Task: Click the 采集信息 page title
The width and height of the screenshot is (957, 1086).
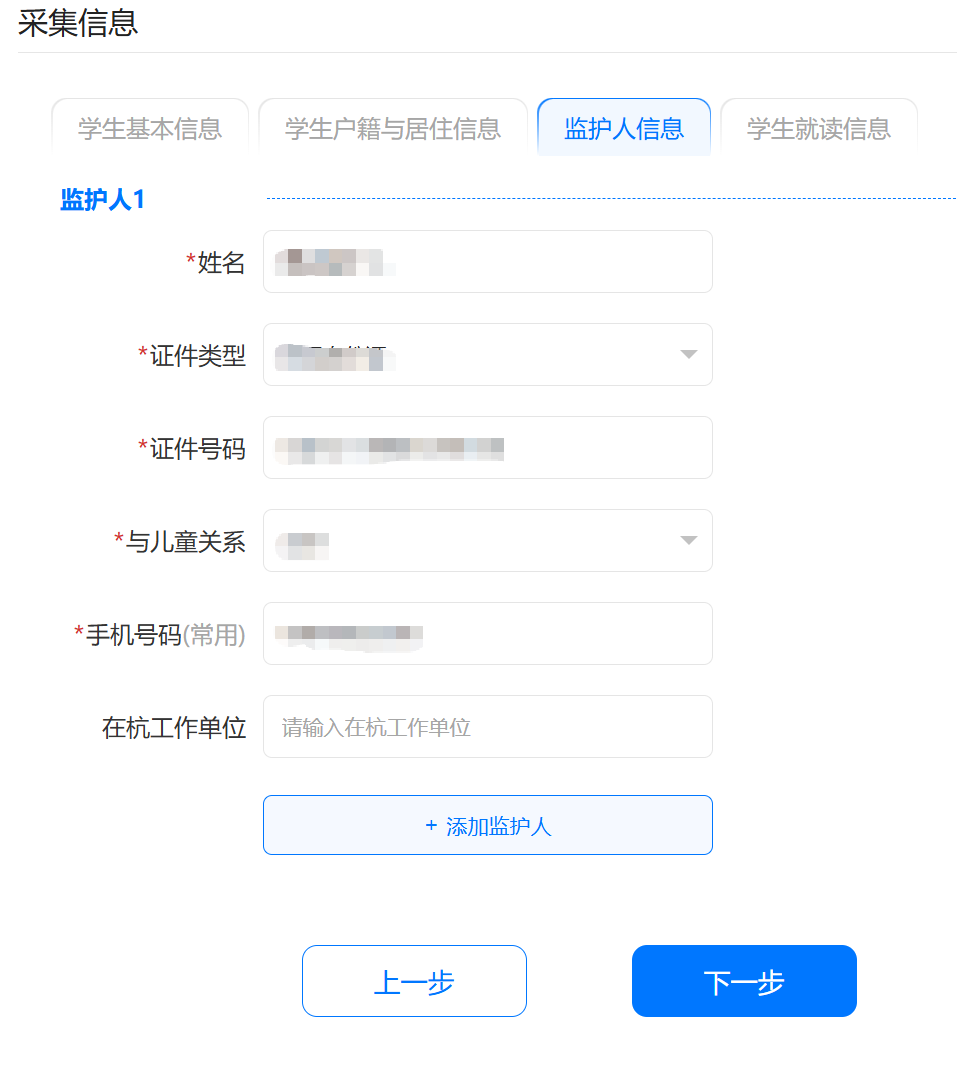Action: [x=78, y=23]
